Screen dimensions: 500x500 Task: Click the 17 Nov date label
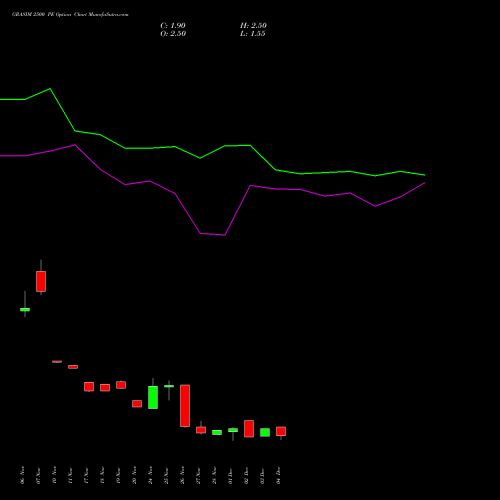coord(86,475)
